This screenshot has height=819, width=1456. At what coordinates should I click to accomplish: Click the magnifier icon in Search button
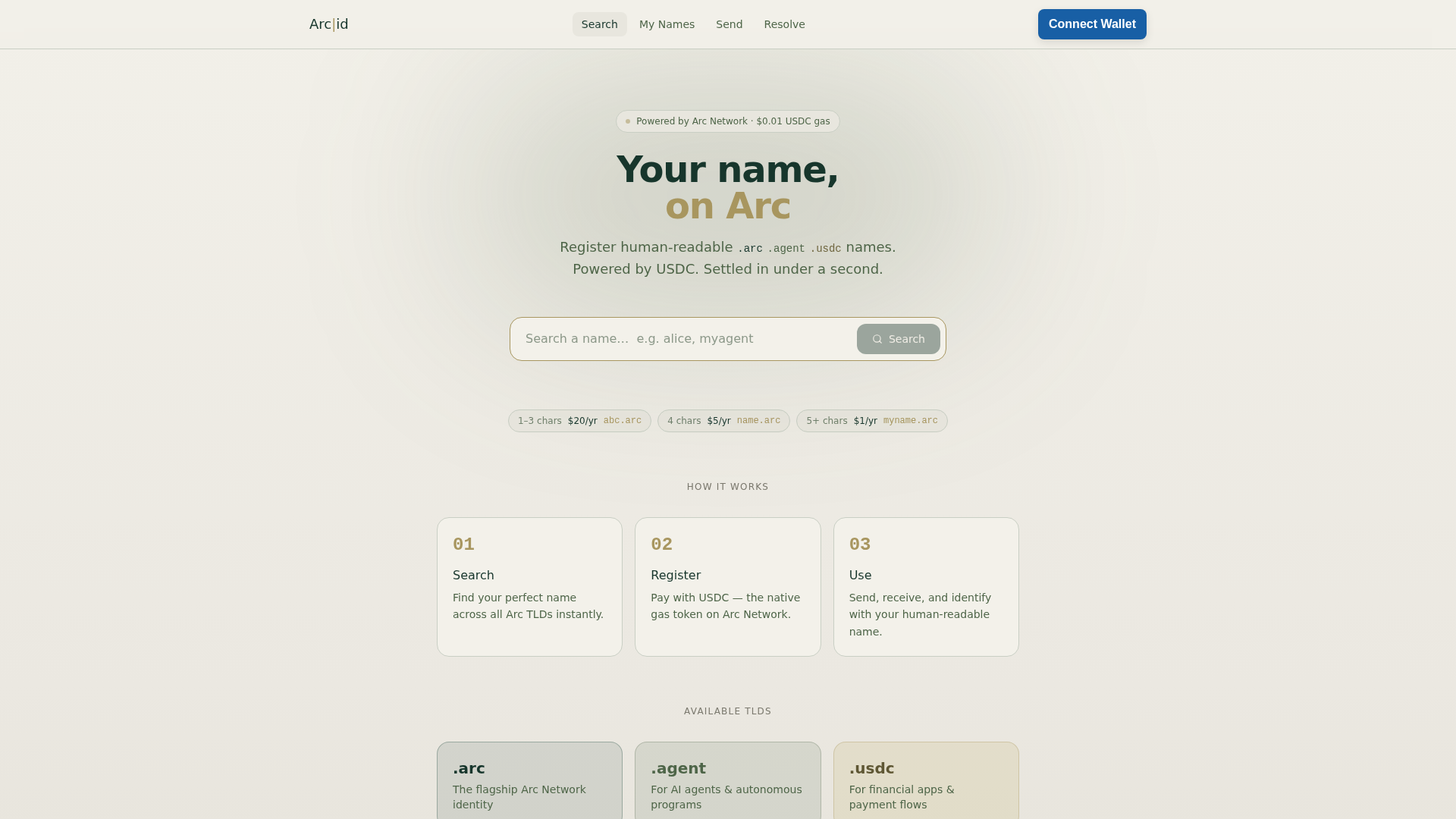pos(877,339)
